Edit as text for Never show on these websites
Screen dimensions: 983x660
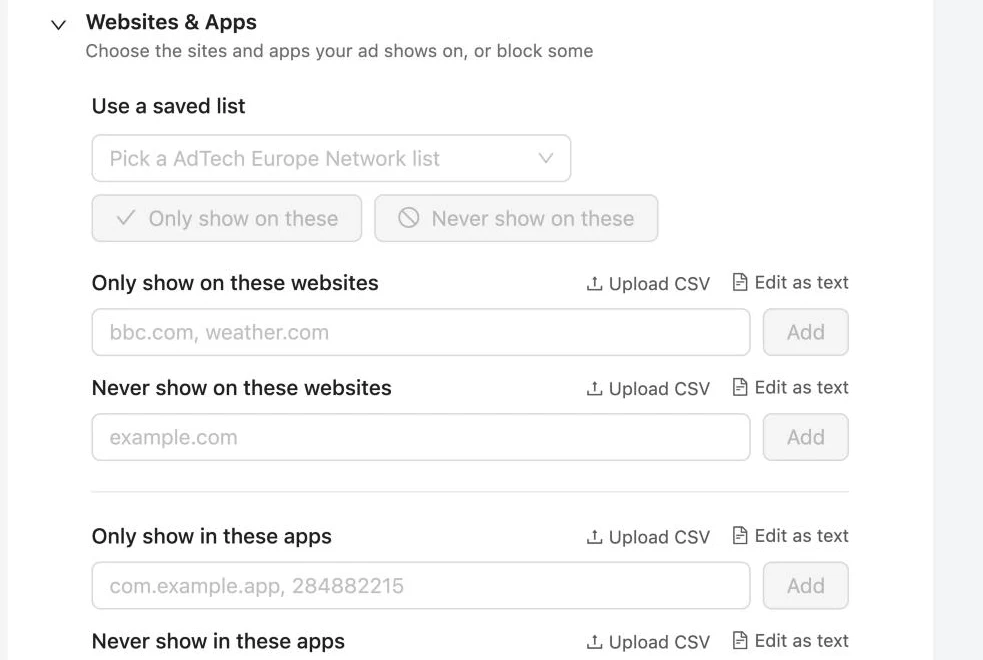coord(790,387)
